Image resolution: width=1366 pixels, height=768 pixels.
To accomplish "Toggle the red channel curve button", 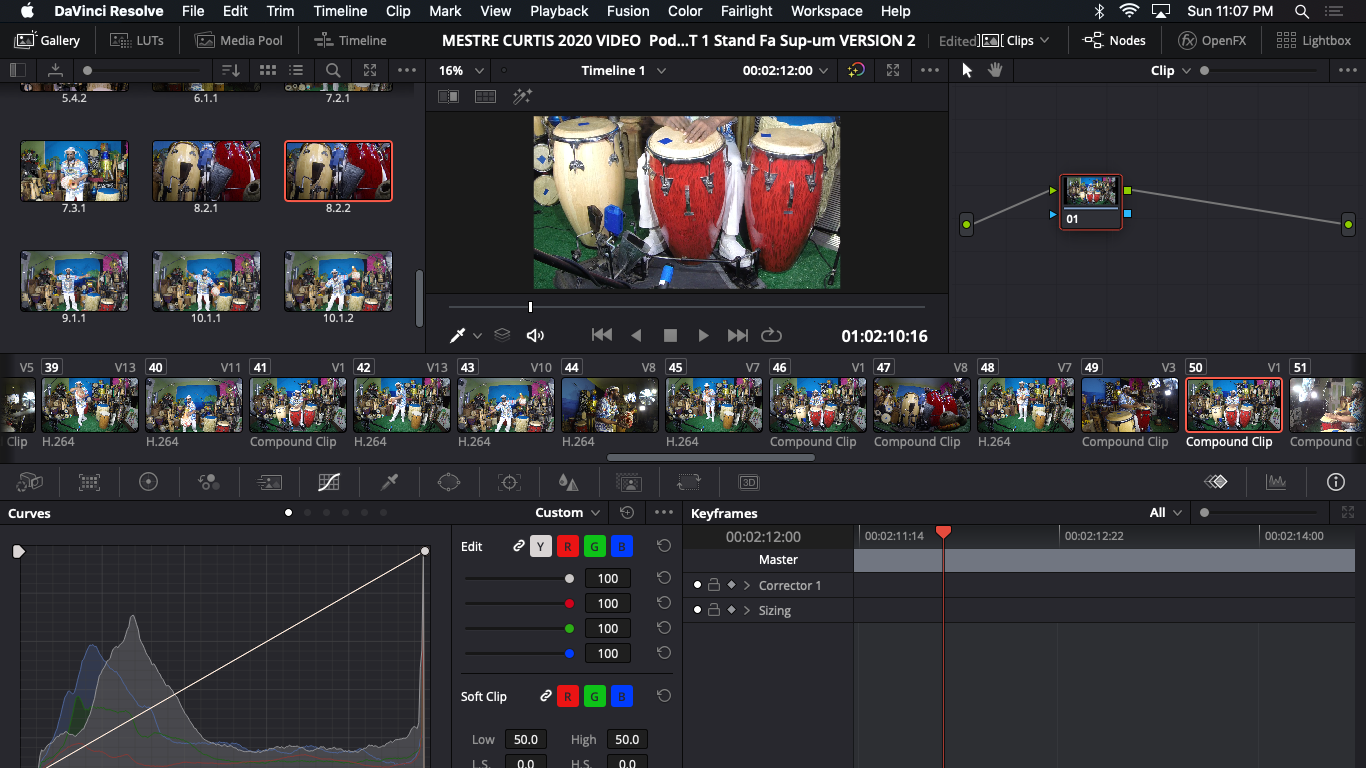I will tap(568, 546).
